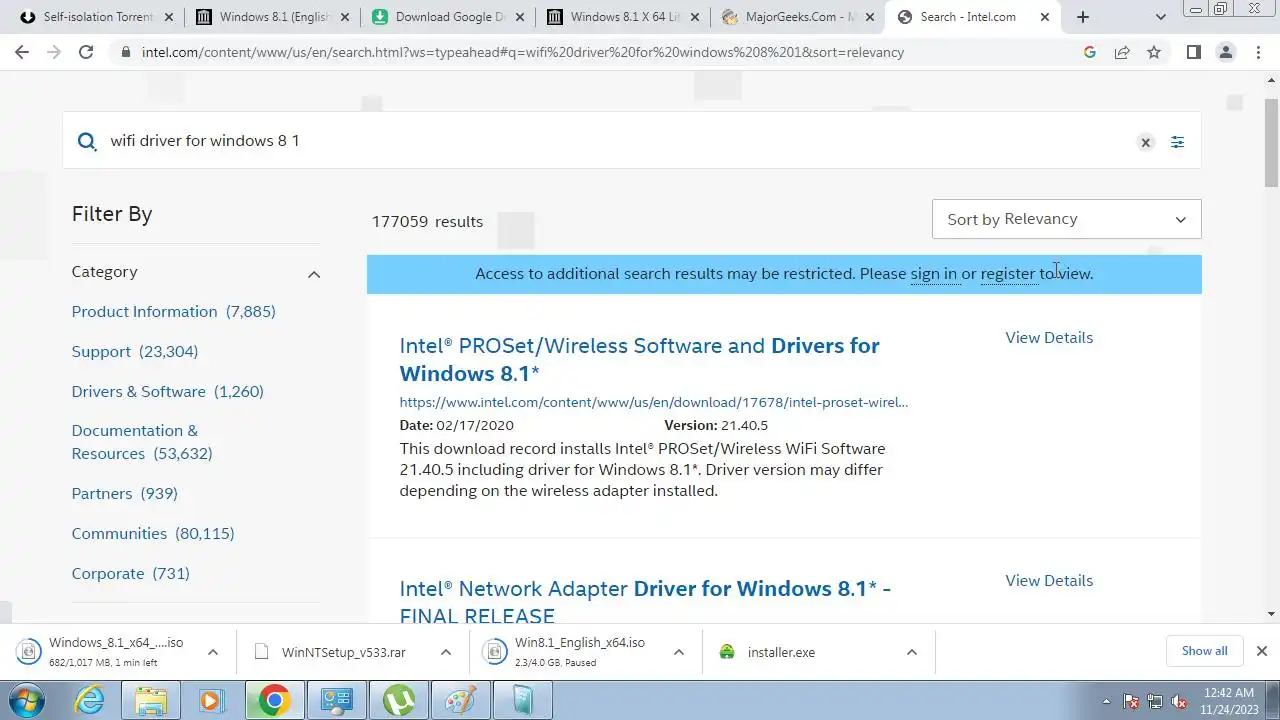
Task: Click Show all downloads button
Action: 1204,651
